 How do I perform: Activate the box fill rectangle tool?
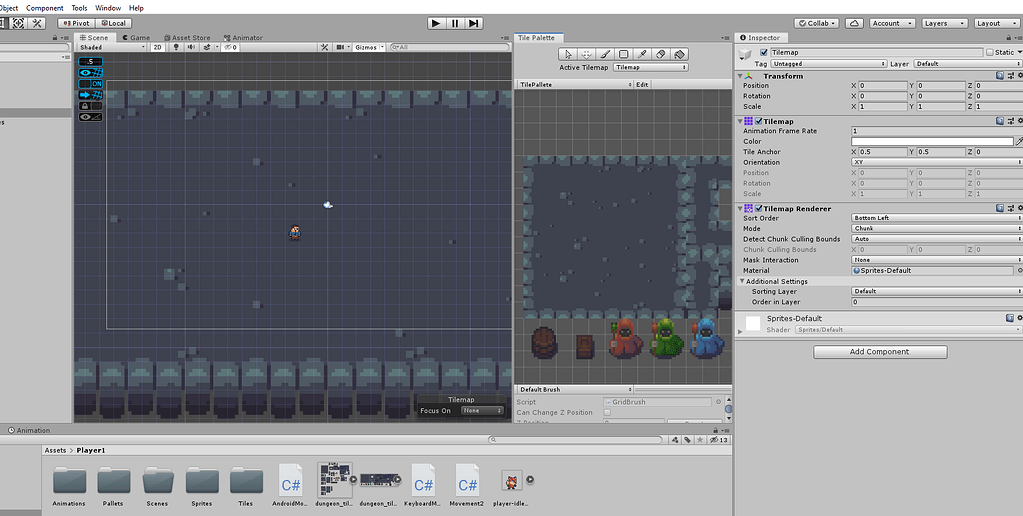click(624, 54)
